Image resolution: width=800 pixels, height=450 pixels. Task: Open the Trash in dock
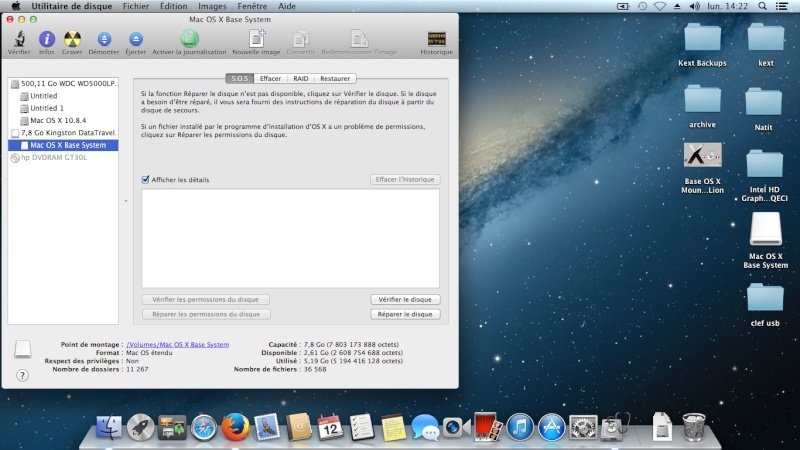pos(694,428)
